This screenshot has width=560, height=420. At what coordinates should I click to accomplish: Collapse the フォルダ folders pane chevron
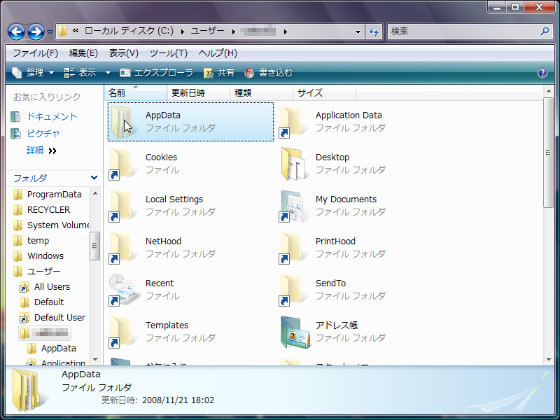point(94,178)
